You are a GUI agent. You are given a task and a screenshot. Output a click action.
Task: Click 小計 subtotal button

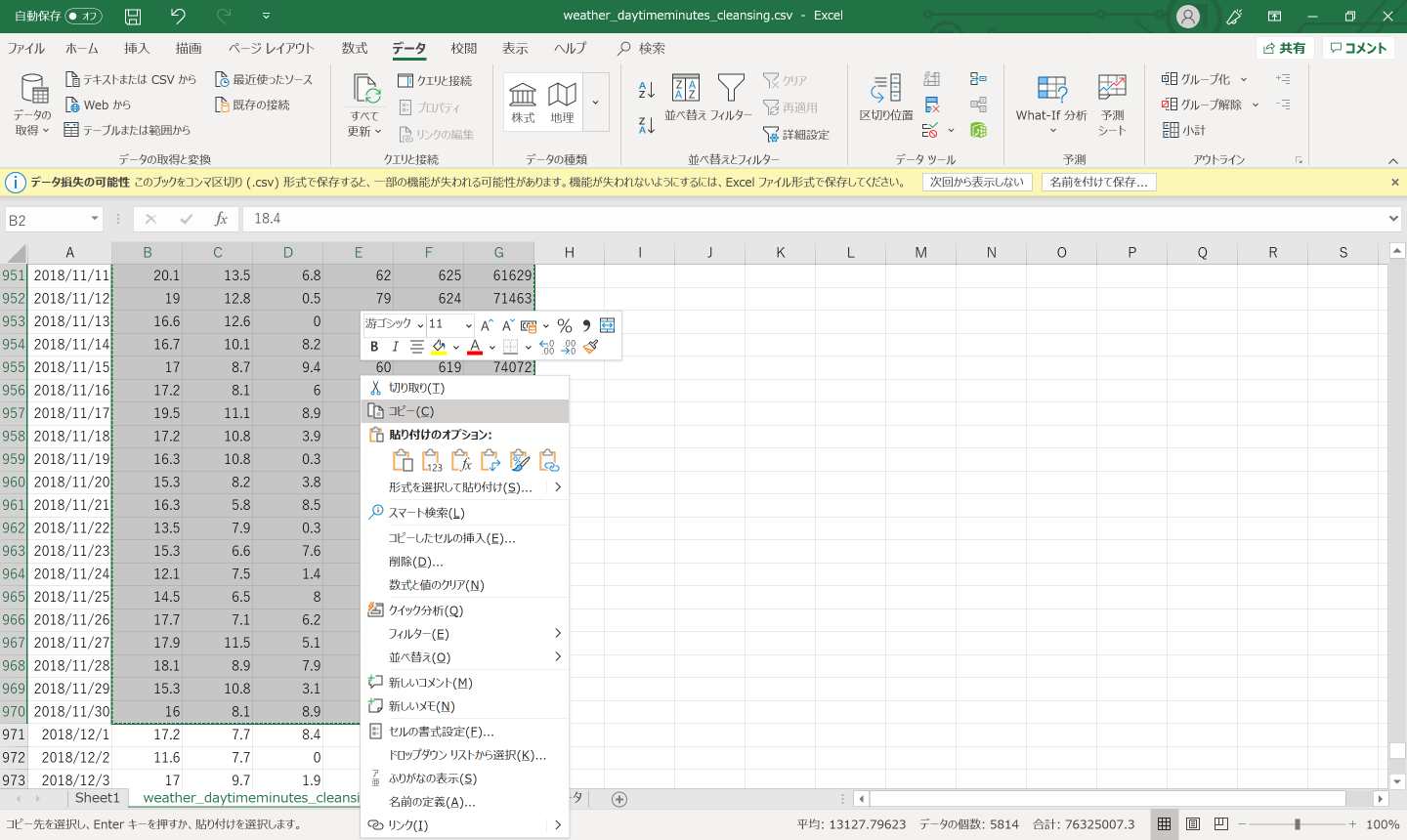tap(1184, 130)
